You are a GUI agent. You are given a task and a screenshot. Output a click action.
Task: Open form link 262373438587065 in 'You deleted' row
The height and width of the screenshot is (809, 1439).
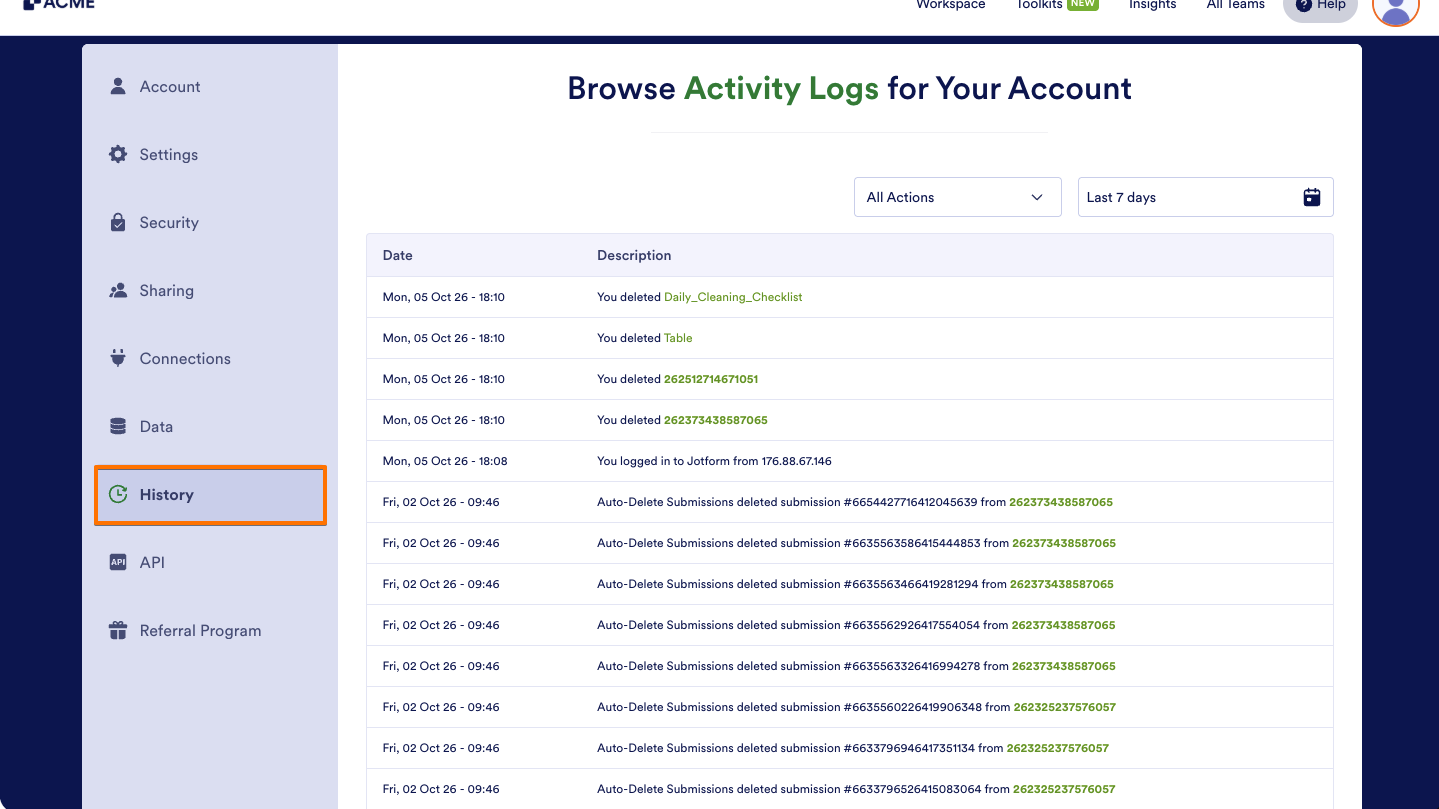click(716, 420)
